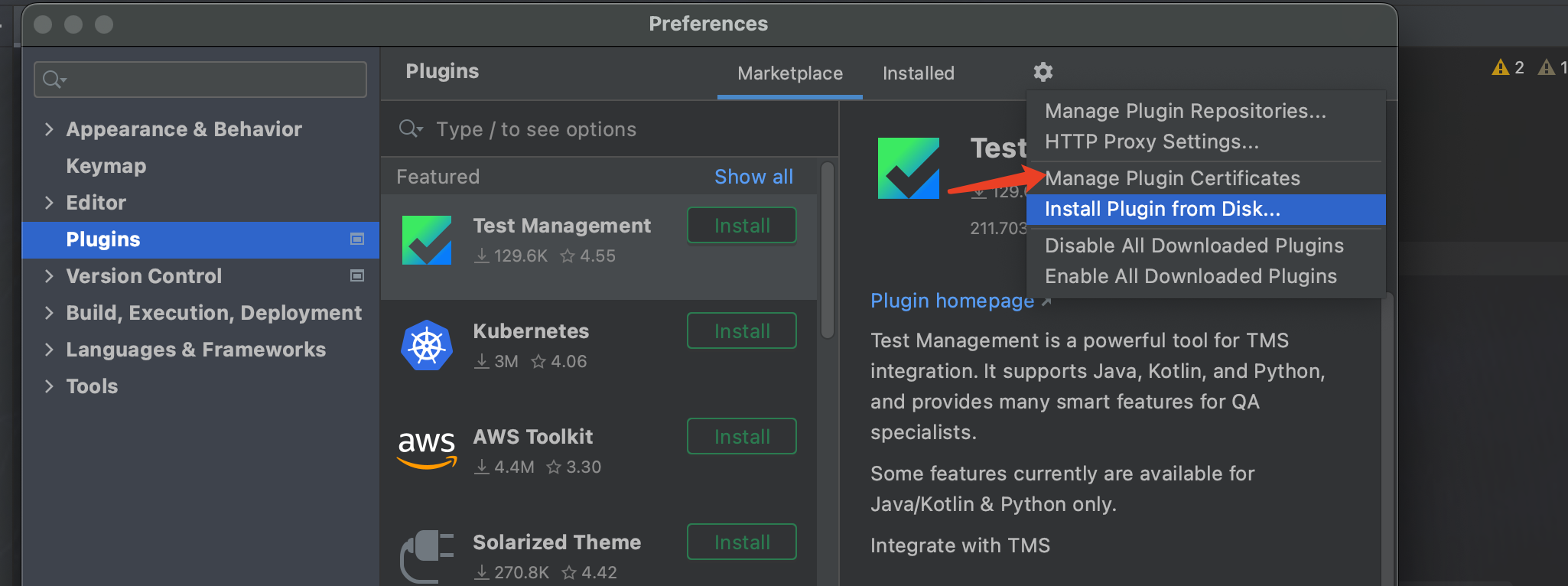Select Keymap in settings tree
Image resolution: width=1568 pixels, height=586 pixels.
tap(106, 166)
